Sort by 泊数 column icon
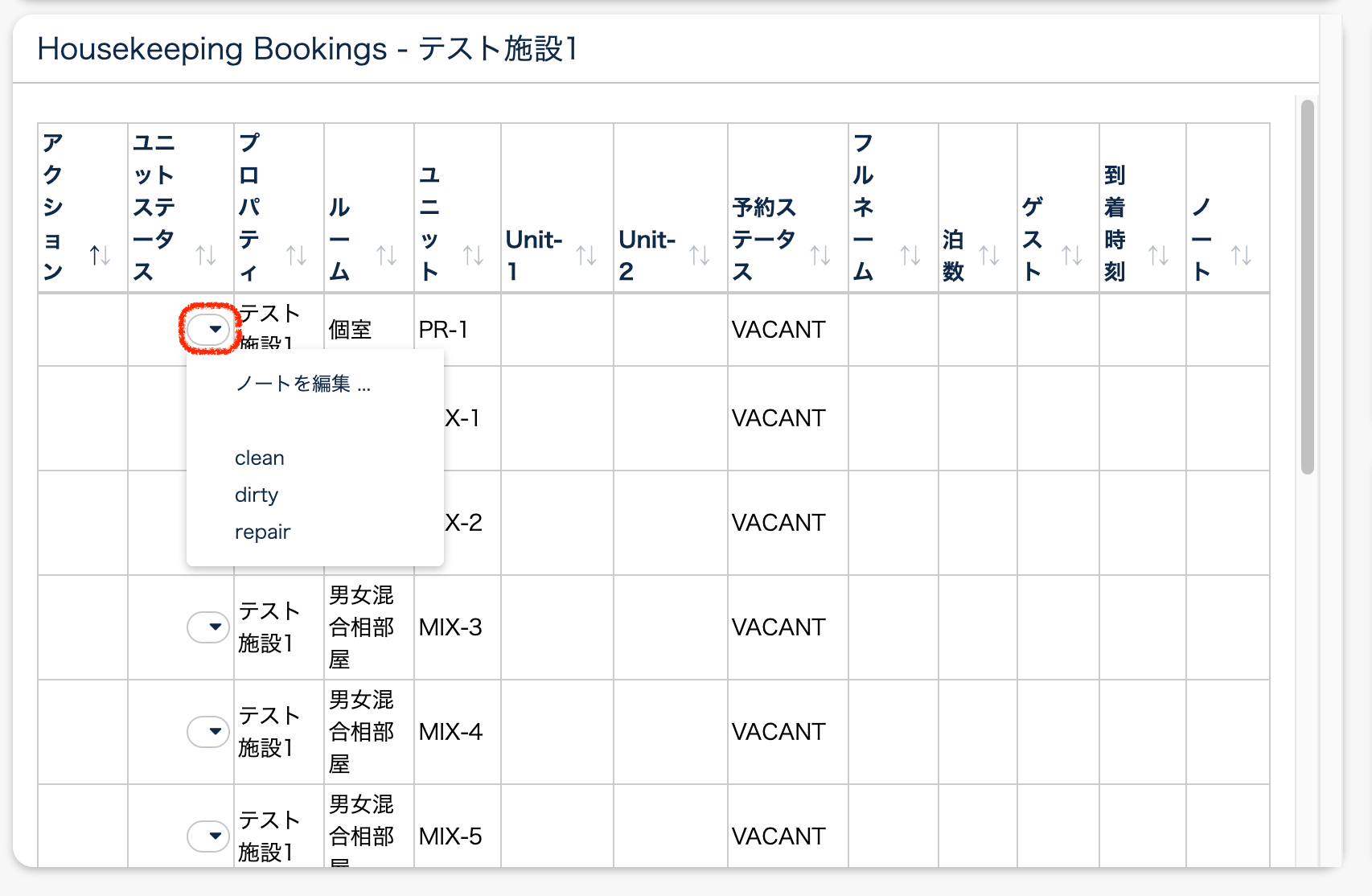Viewport: 1372px width, 896px height. [x=989, y=256]
